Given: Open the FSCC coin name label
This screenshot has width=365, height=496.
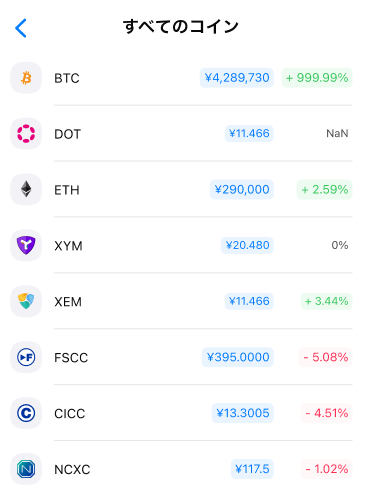Looking at the screenshot, I should pos(71,358).
